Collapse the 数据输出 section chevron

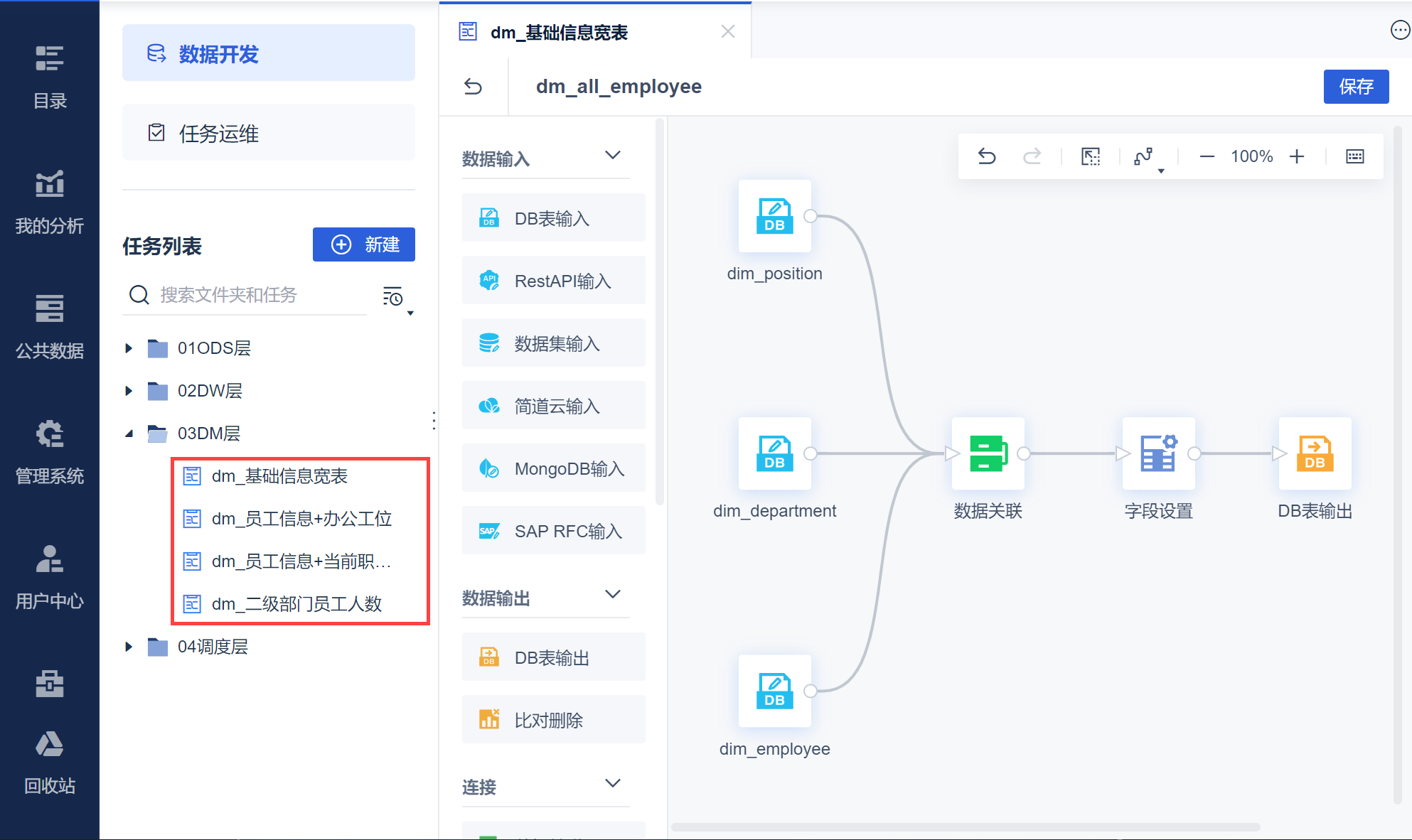coord(613,595)
